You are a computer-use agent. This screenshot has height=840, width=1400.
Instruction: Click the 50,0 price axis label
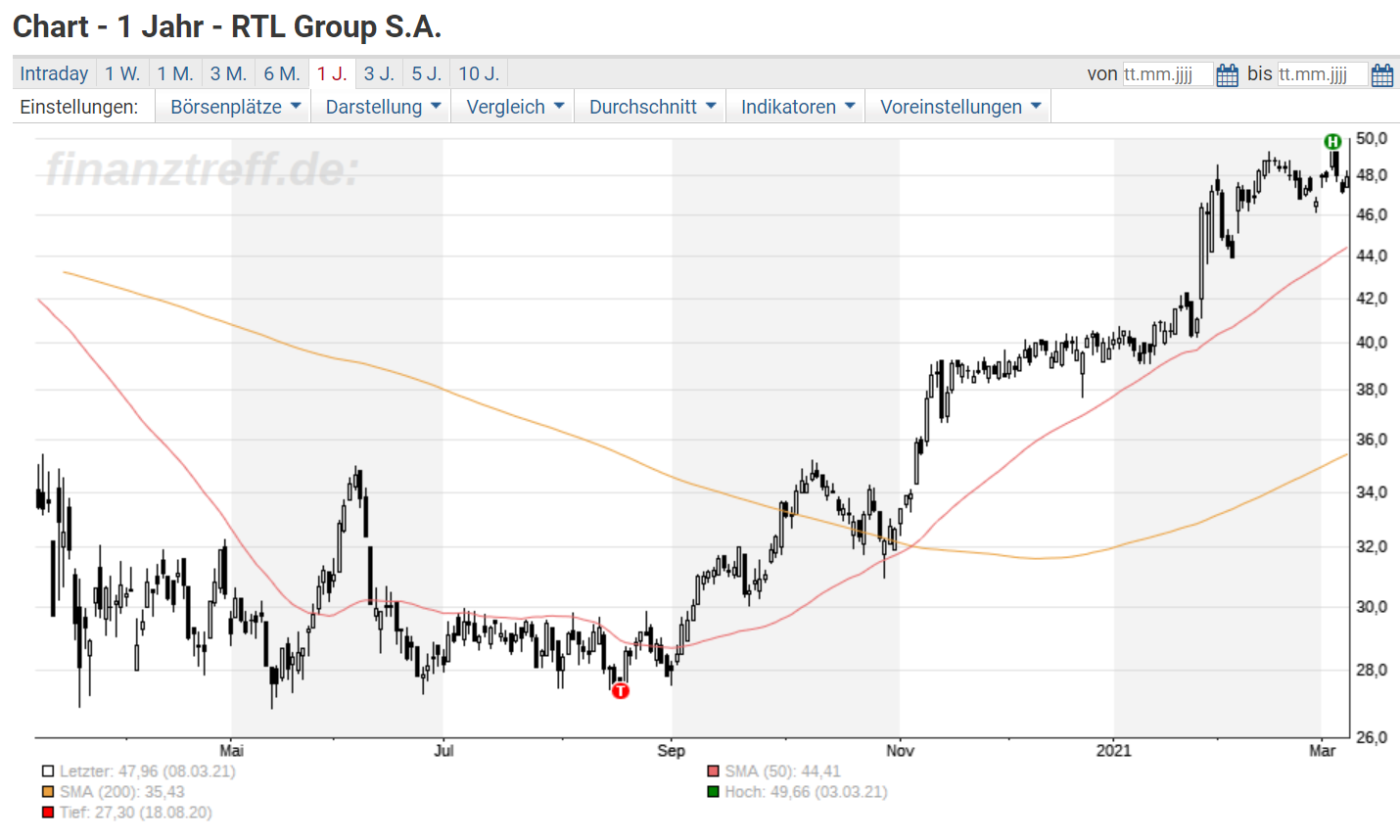tap(1372, 139)
